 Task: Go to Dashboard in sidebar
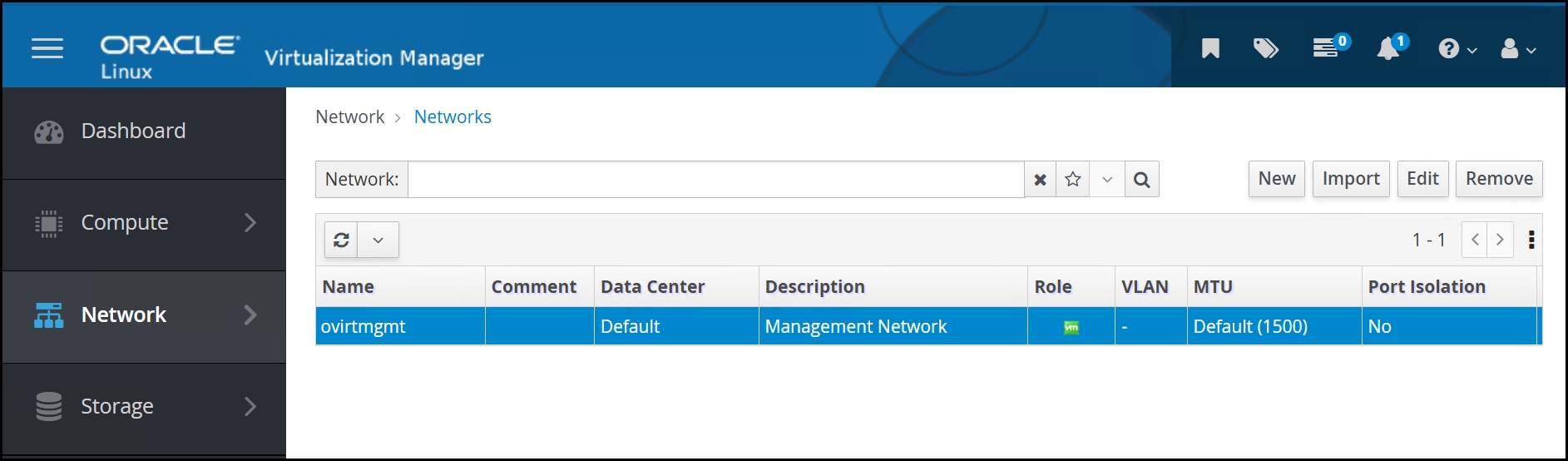(144, 132)
